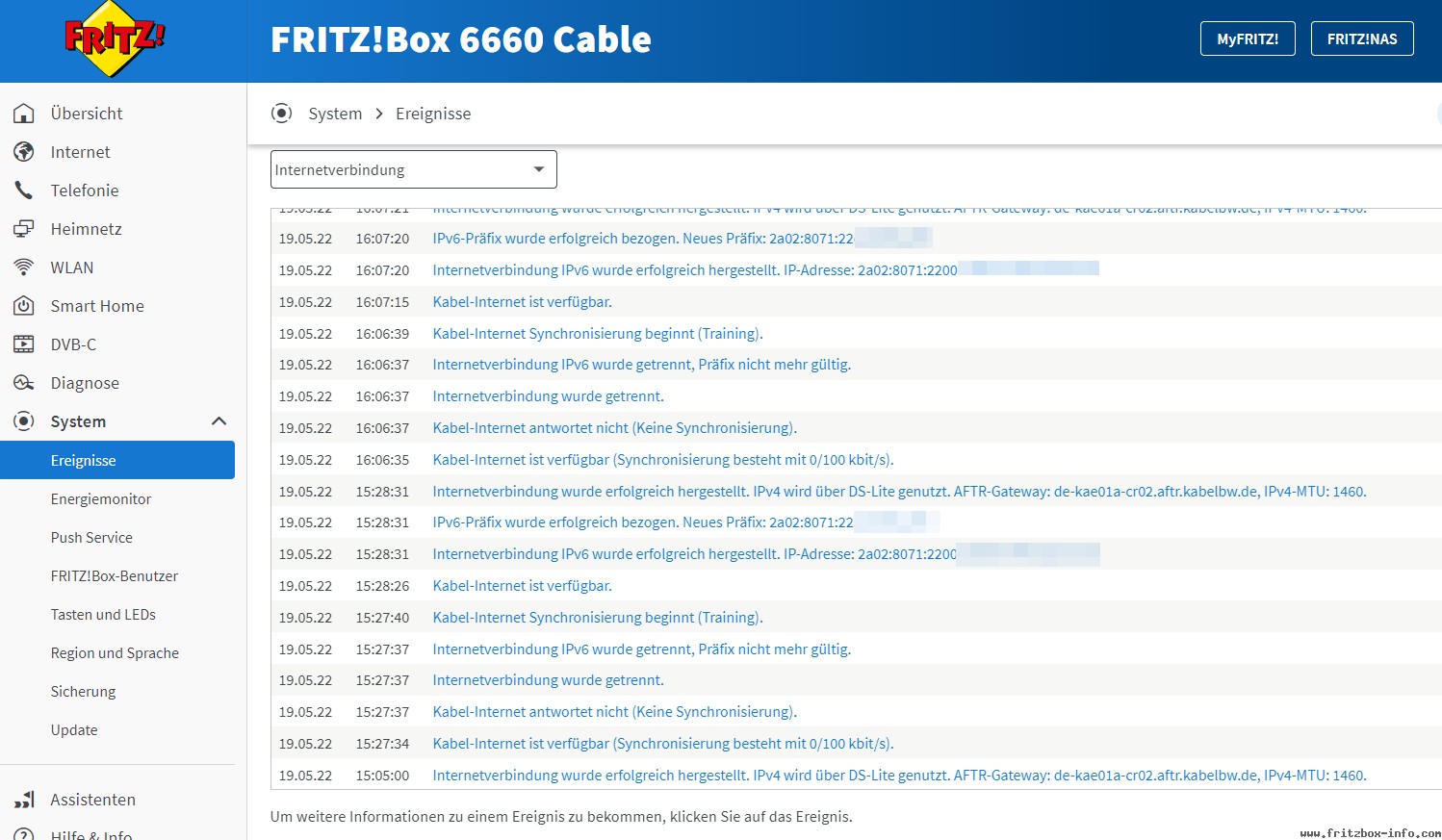Click the WLAN wifi icon
The height and width of the screenshot is (840, 1442).
[24, 267]
